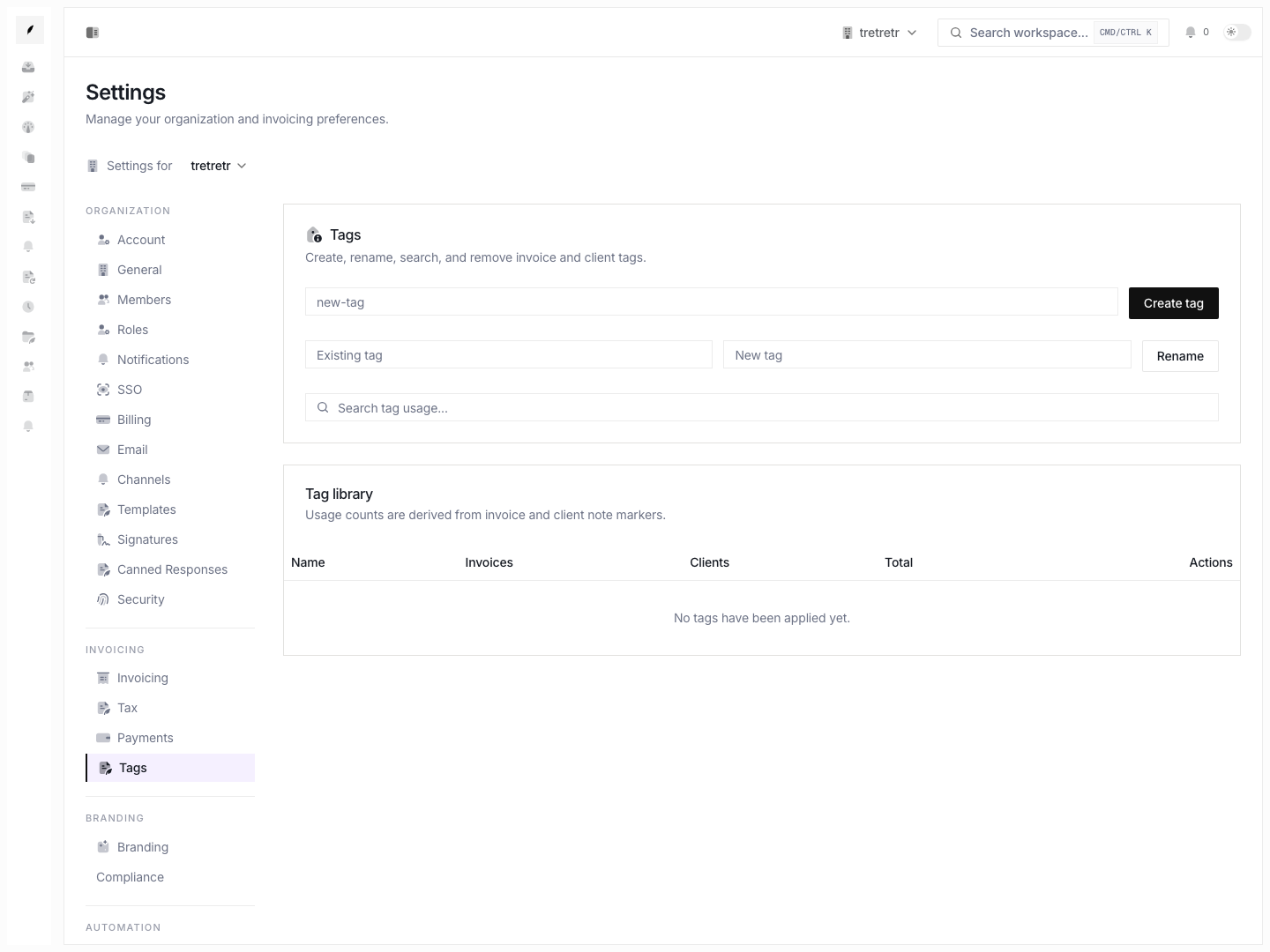The height and width of the screenshot is (952, 1270).
Task: Open the dashboard gauge icon in left rail
Action: pyautogui.click(x=28, y=127)
